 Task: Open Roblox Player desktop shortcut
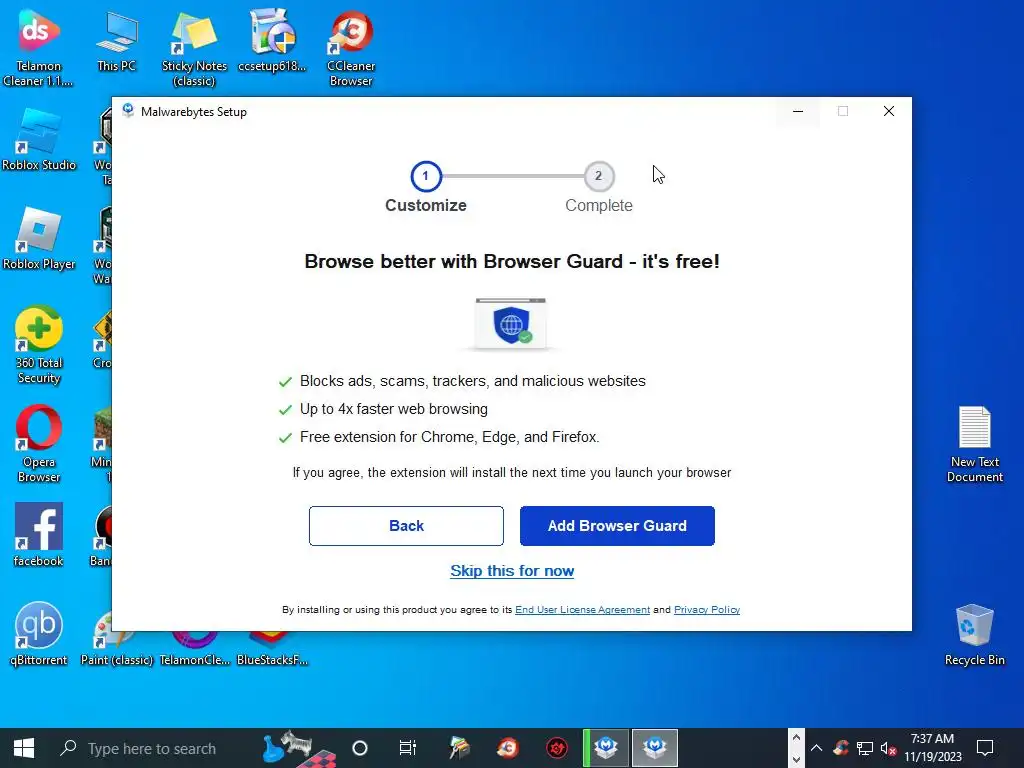click(x=39, y=239)
